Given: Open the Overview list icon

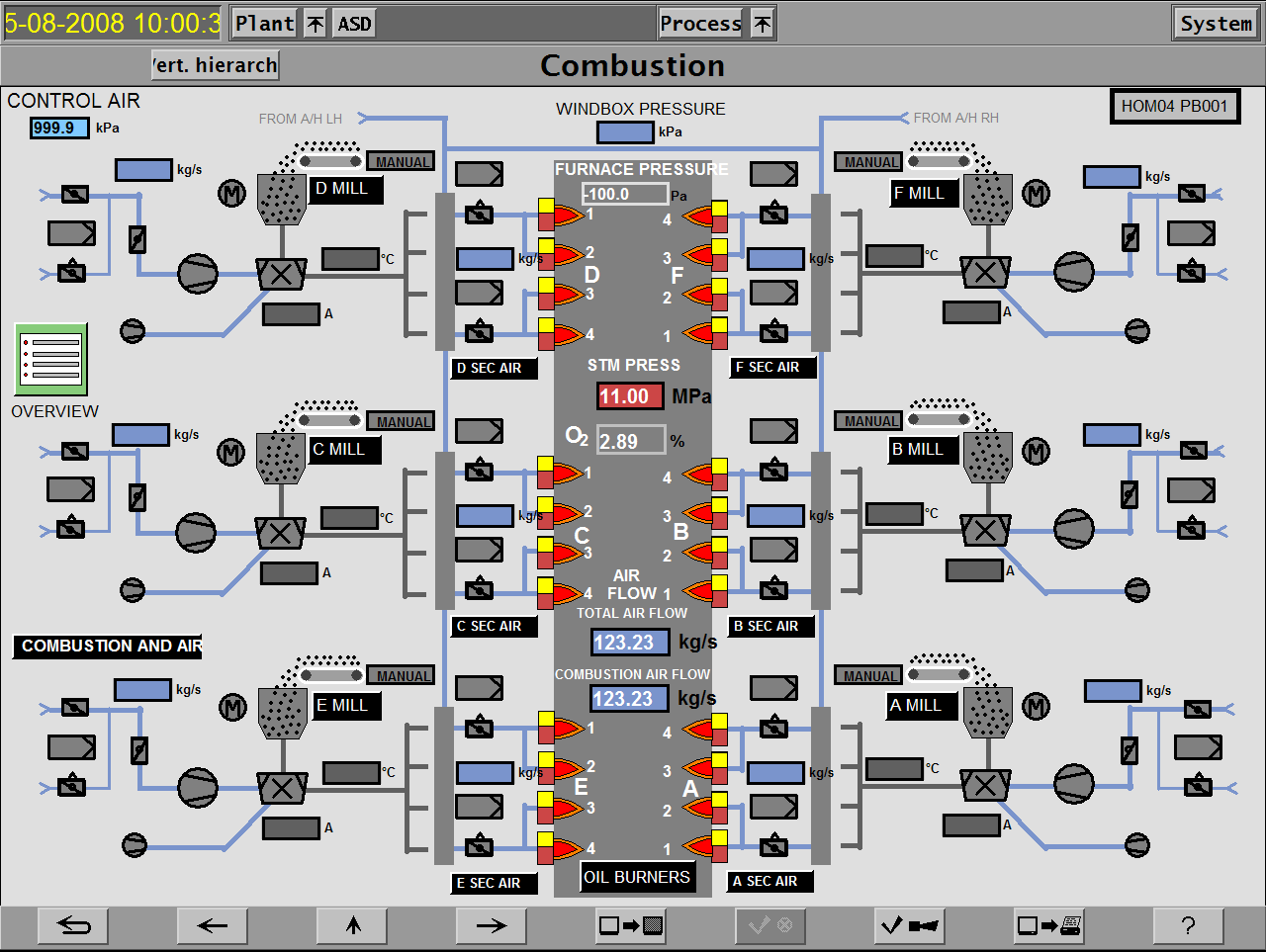Looking at the screenshot, I should [x=50, y=359].
